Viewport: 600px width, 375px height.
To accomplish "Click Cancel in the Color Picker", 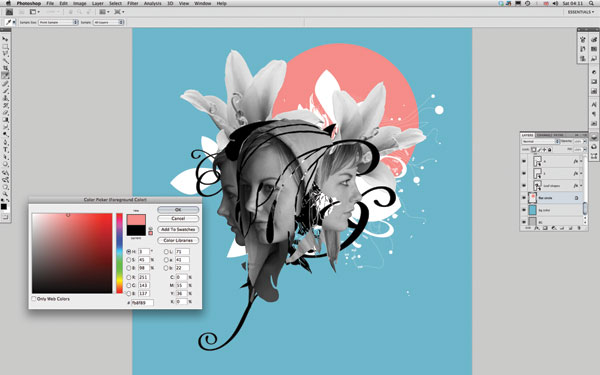I will tap(178, 218).
